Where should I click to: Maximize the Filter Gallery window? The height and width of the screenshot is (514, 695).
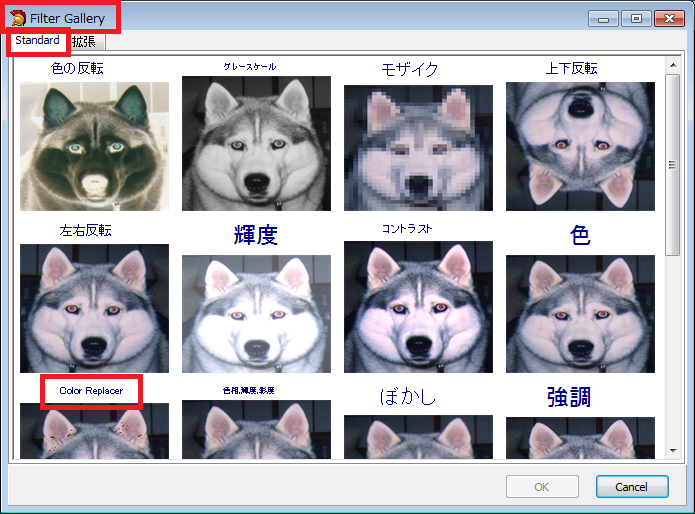click(x=636, y=19)
